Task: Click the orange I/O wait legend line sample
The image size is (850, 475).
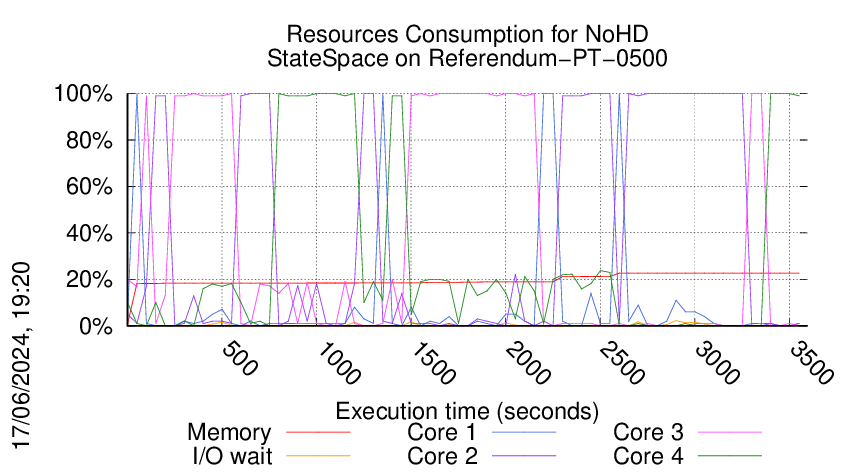Action: pos(318,456)
